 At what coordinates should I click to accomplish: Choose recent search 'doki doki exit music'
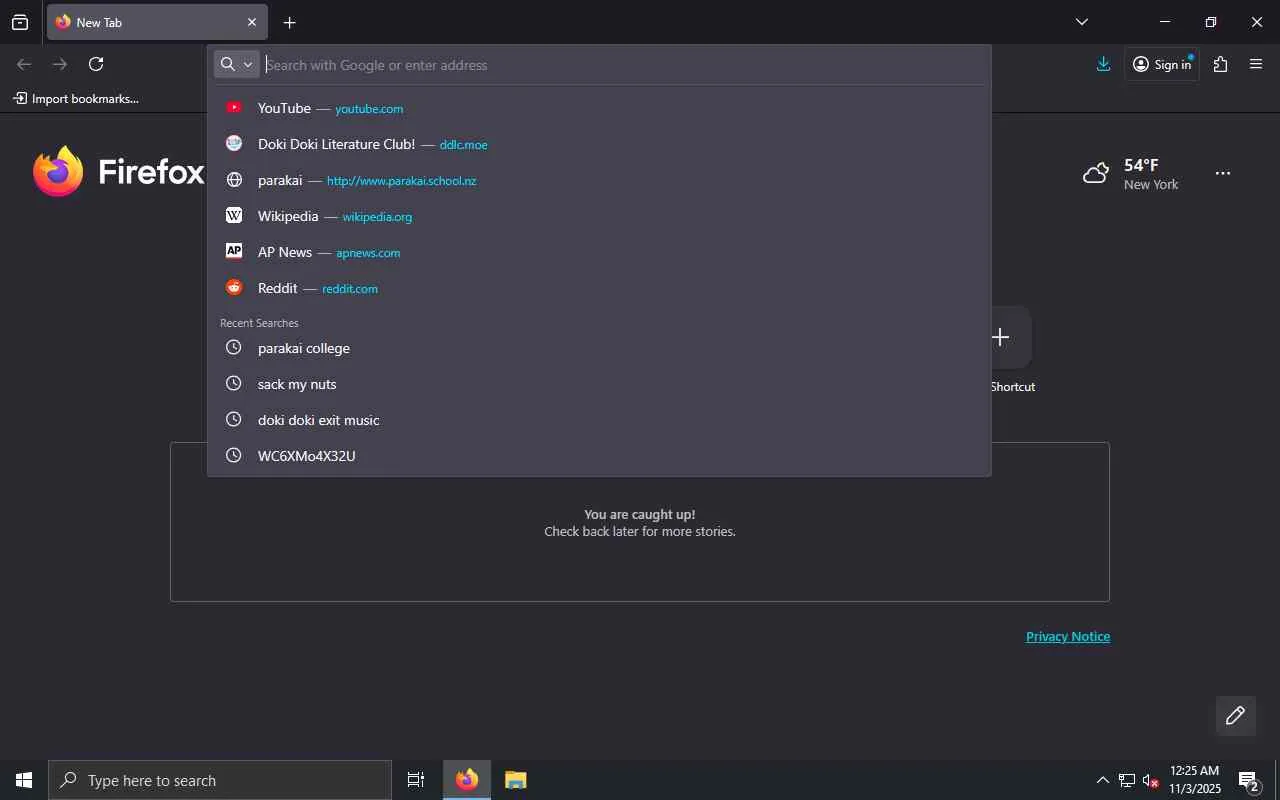click(x=599, y=420)
